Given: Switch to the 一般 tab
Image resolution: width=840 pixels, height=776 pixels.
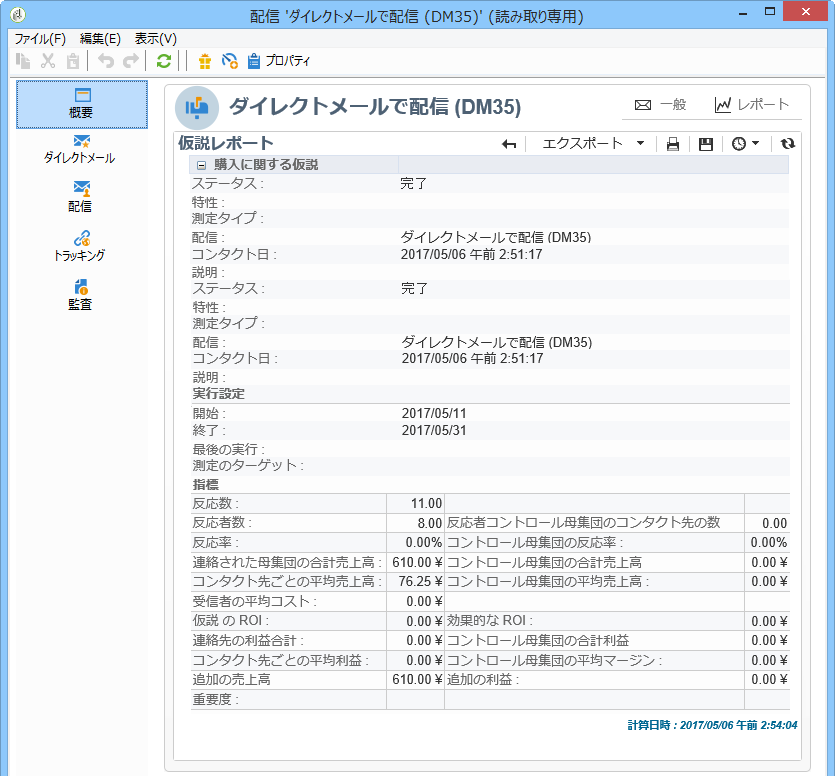Looking at the screenshot, I should 660,104.
